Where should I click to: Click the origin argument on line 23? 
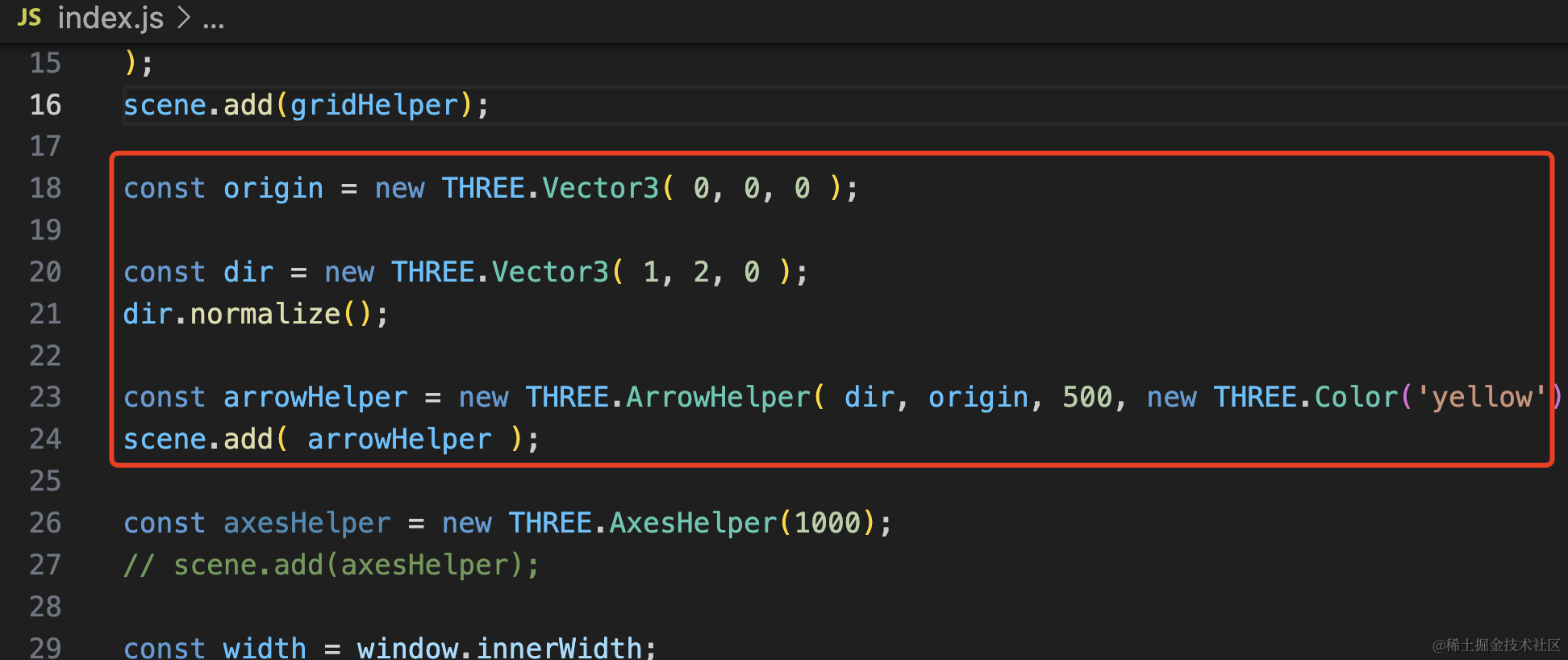point(978,398)
